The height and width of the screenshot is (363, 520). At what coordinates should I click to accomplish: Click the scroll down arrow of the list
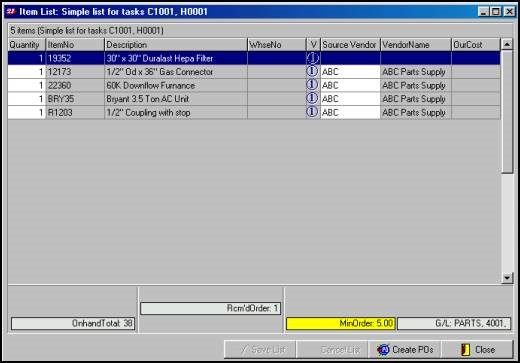pos(507,277)
